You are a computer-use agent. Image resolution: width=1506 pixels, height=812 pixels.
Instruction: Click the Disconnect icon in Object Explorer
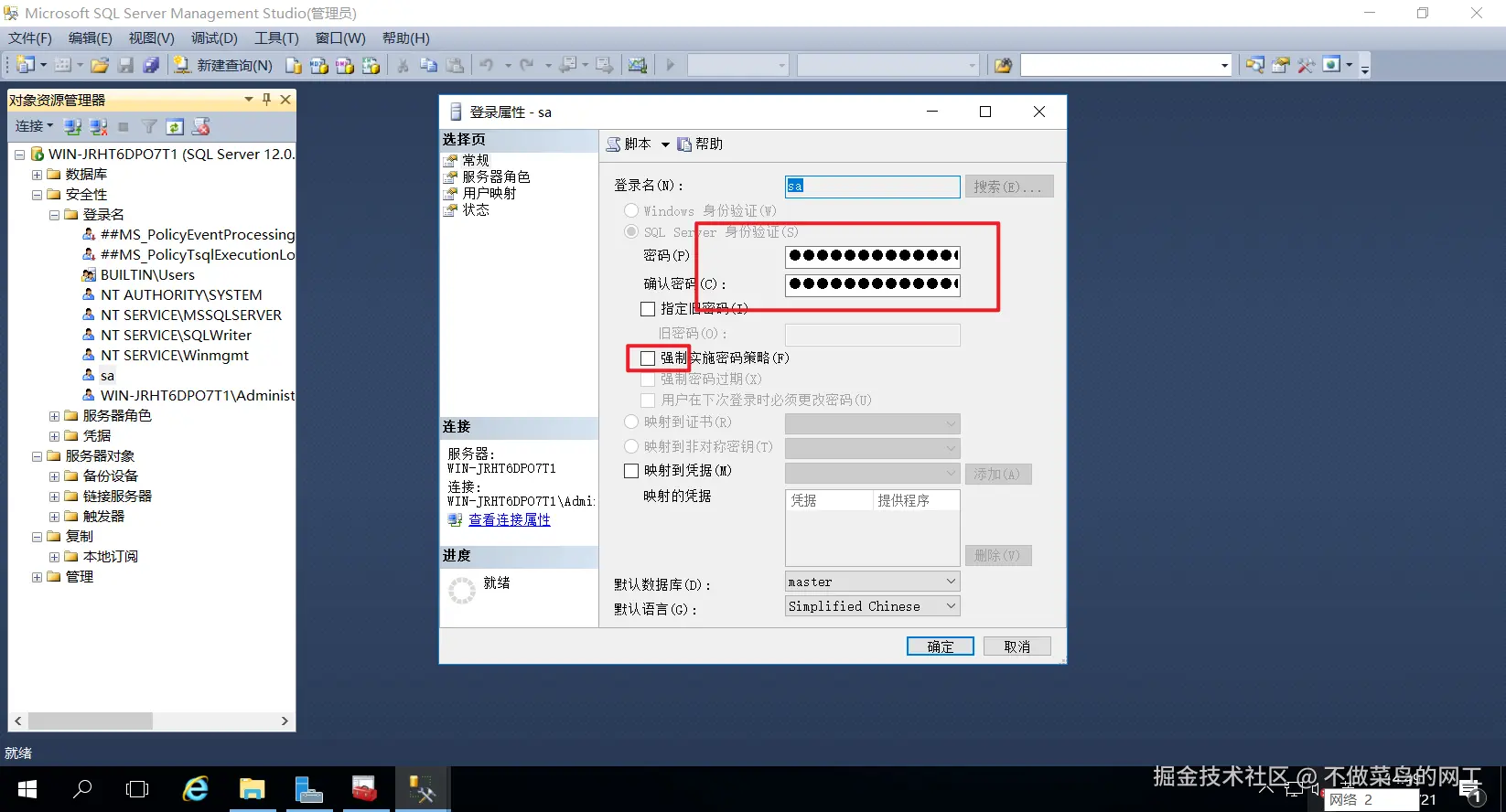(99, 126)
